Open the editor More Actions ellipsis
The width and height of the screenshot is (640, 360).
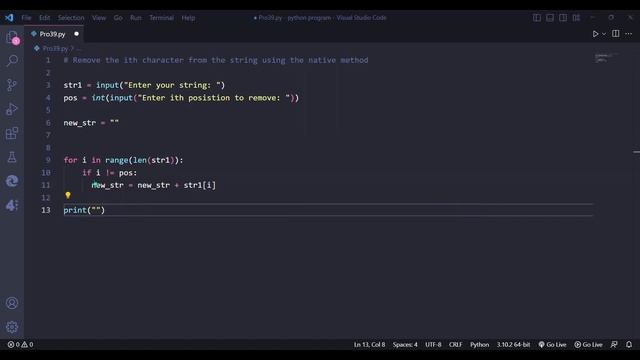click(x=629, y=33)
